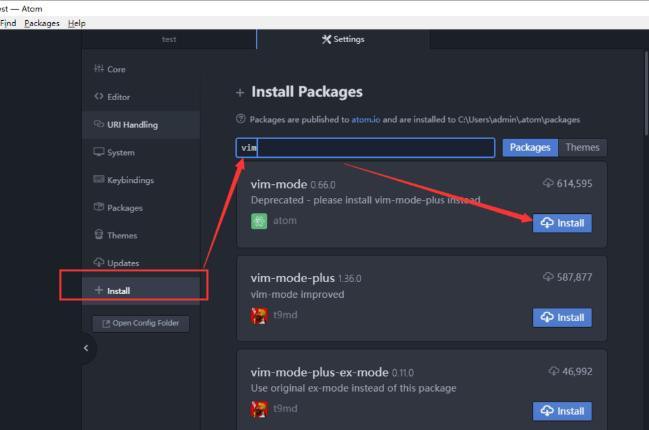
Task: Click the Updates cloud download icon
Action: 99,262
